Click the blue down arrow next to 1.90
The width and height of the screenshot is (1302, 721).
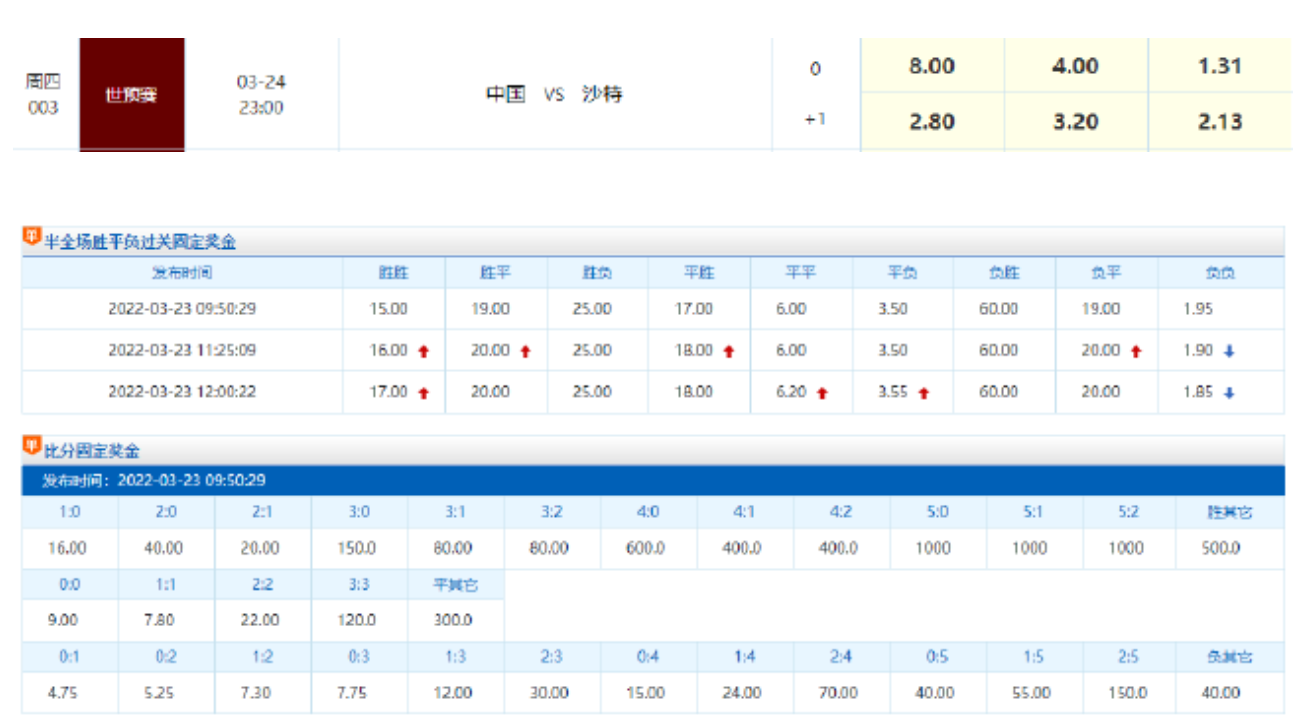tap(1229, 351)
